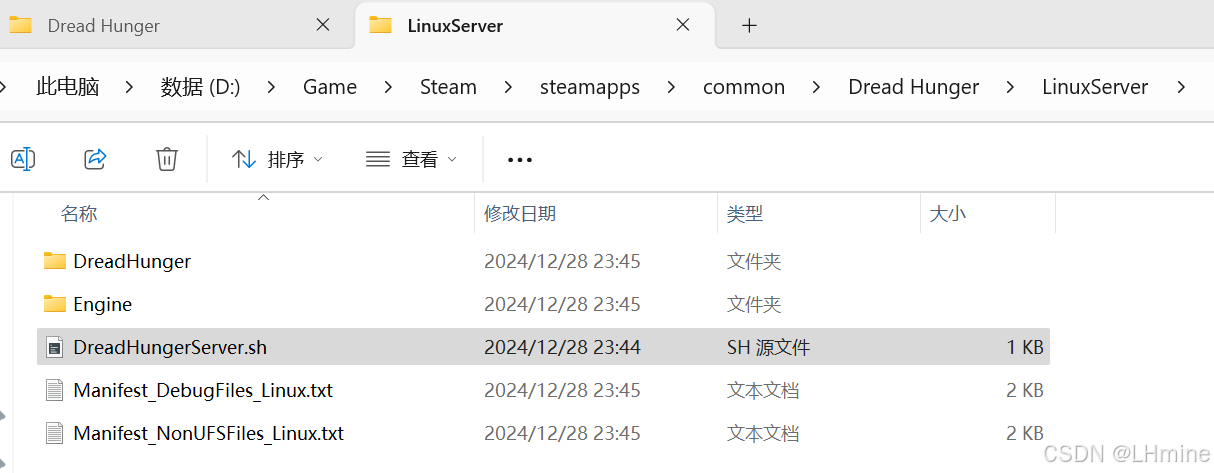1214x473 pixels.
Task: Click the DreadHunger folder icon
Action: click(x=55, y=261)
